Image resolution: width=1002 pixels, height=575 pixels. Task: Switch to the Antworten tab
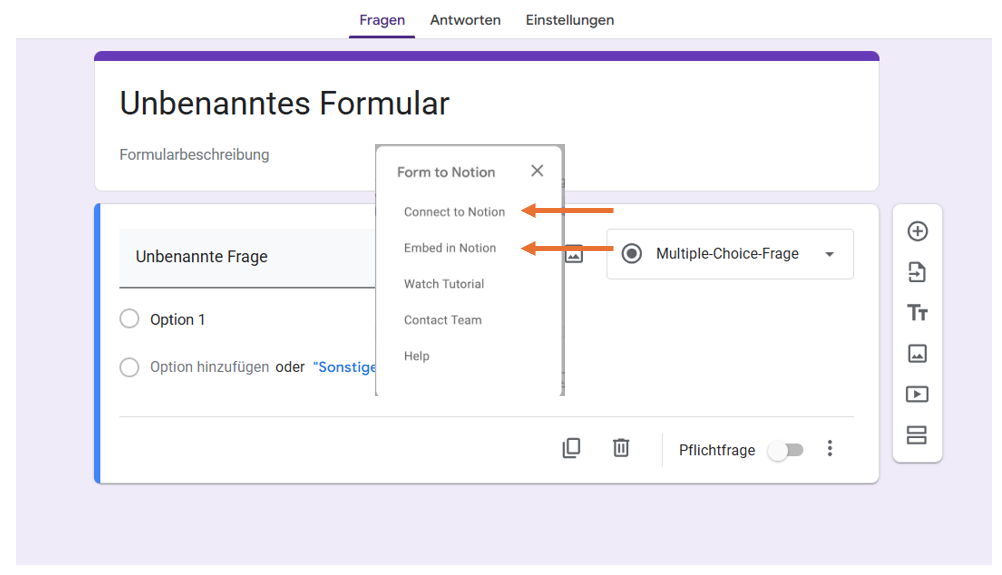point(465,20)
